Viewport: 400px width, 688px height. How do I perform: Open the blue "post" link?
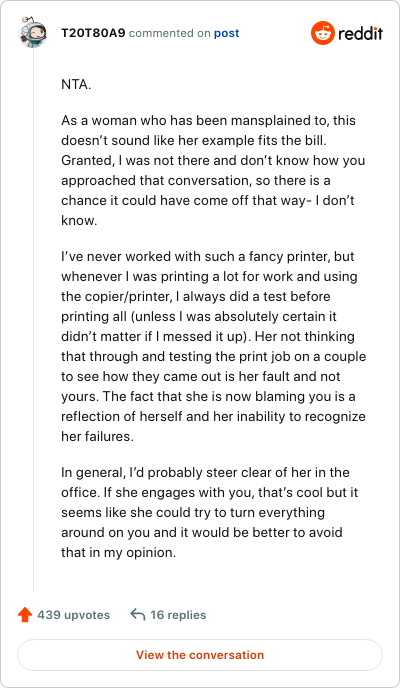[x=226, y=33]
